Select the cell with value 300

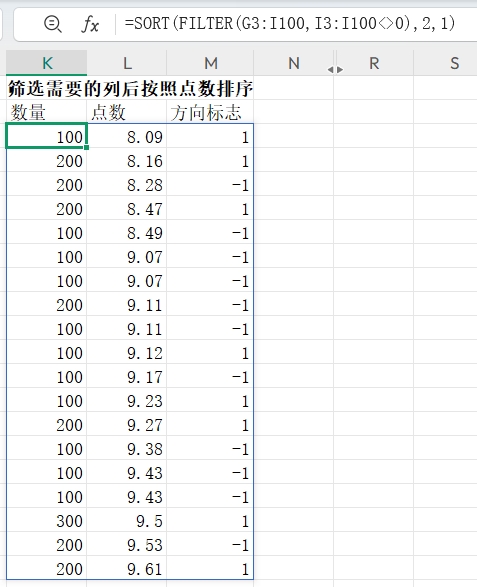pyautogui.click(x=46, y=521)
